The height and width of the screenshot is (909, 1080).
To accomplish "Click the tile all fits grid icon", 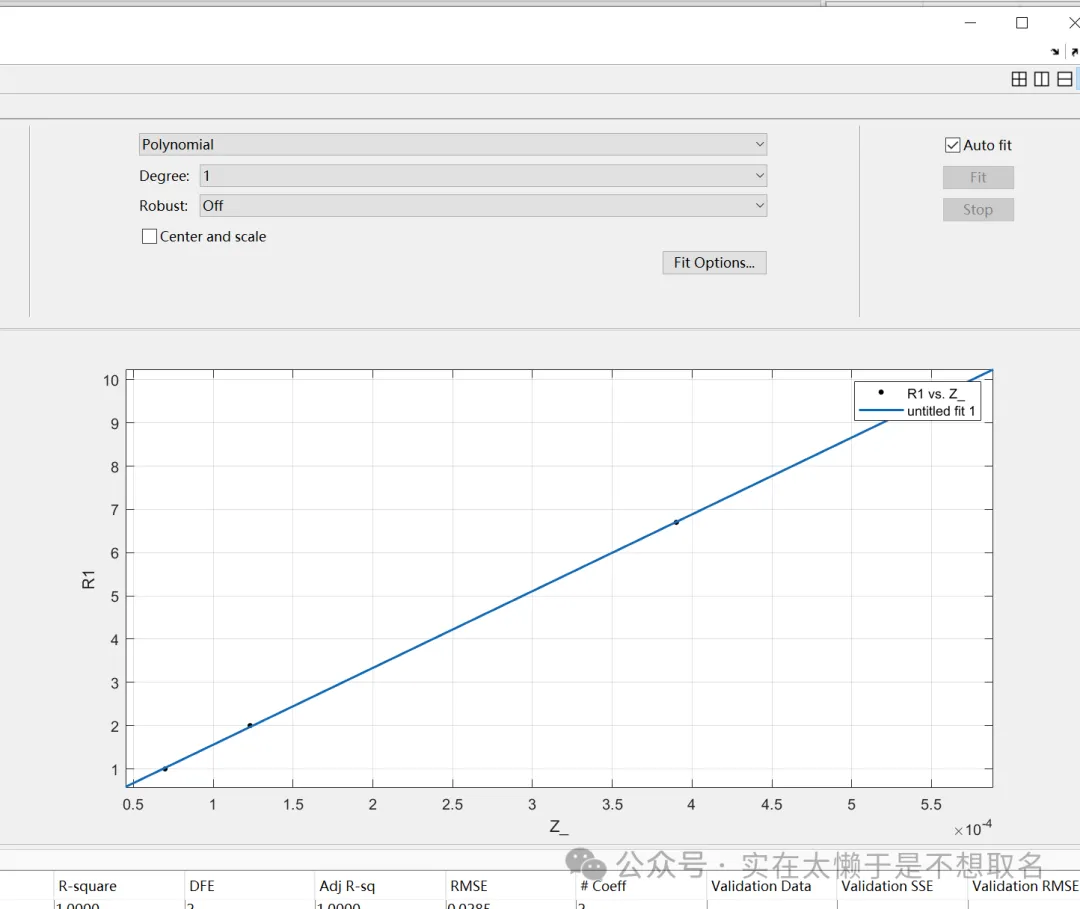I will click(1019, 79).
